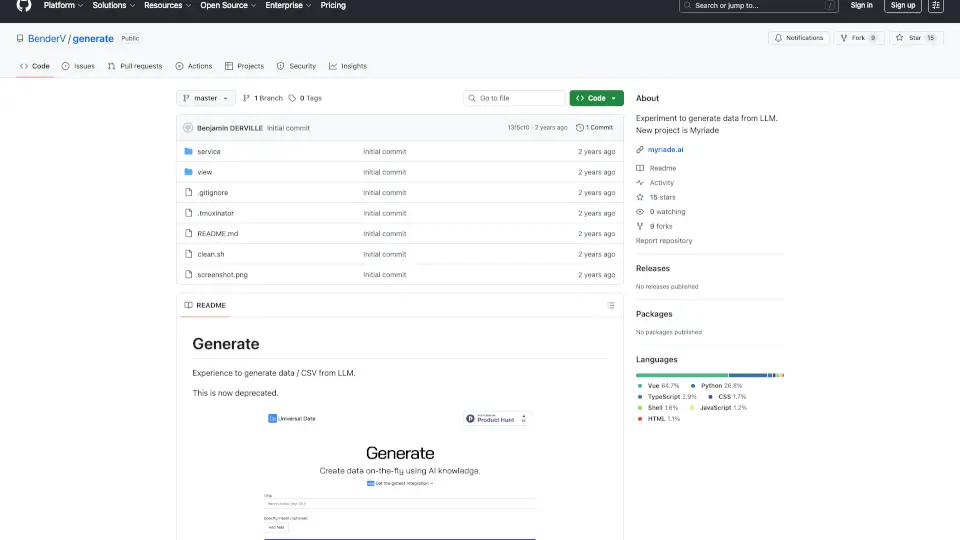Click Report repository link
This screenshot has width=960, height=540.
point(664,241)
